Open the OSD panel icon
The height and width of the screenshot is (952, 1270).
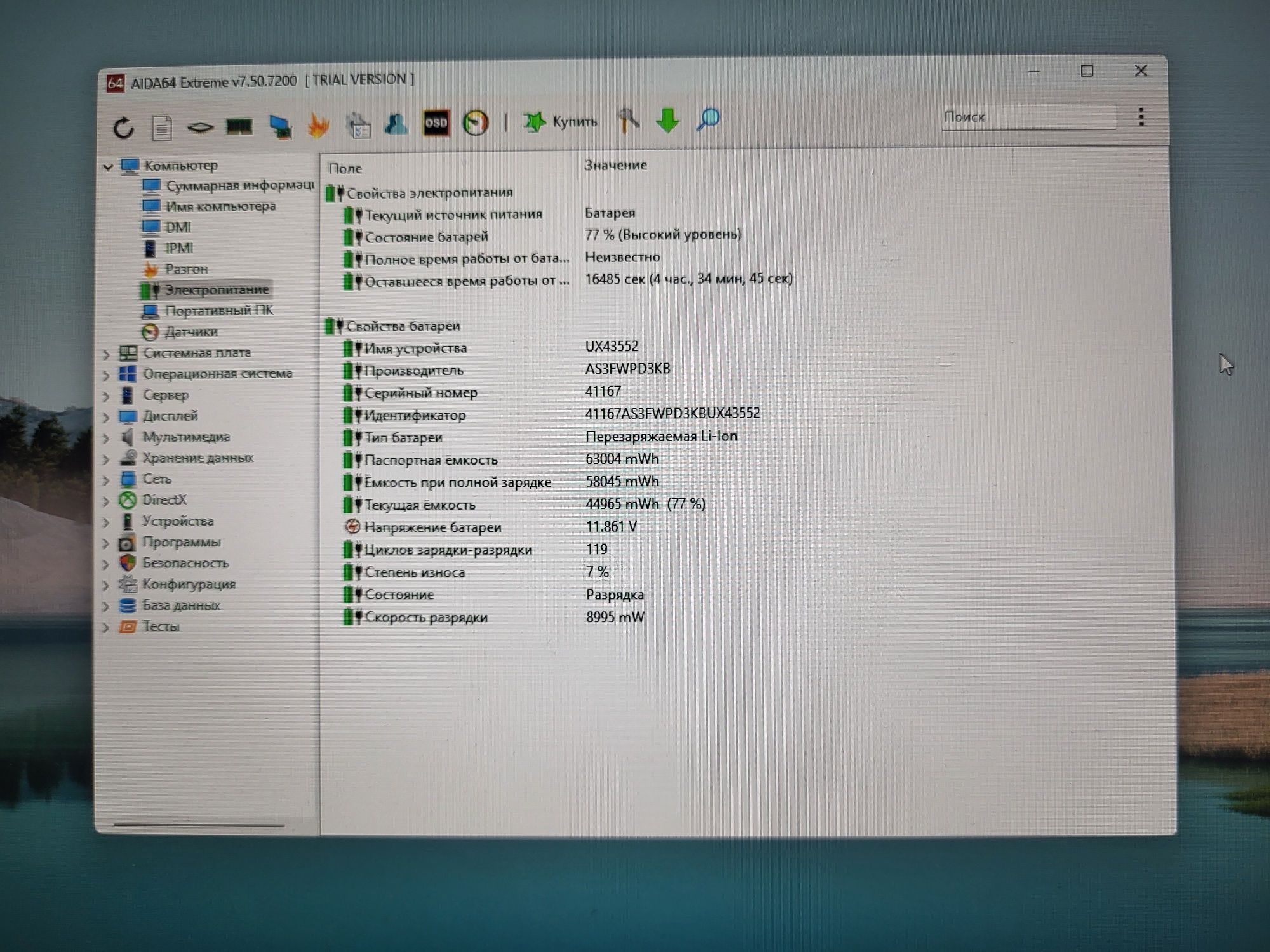coord(436,122)
